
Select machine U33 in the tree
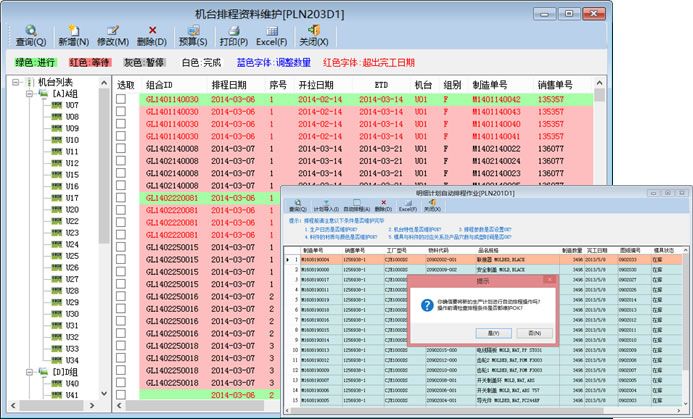pos(72,349)
